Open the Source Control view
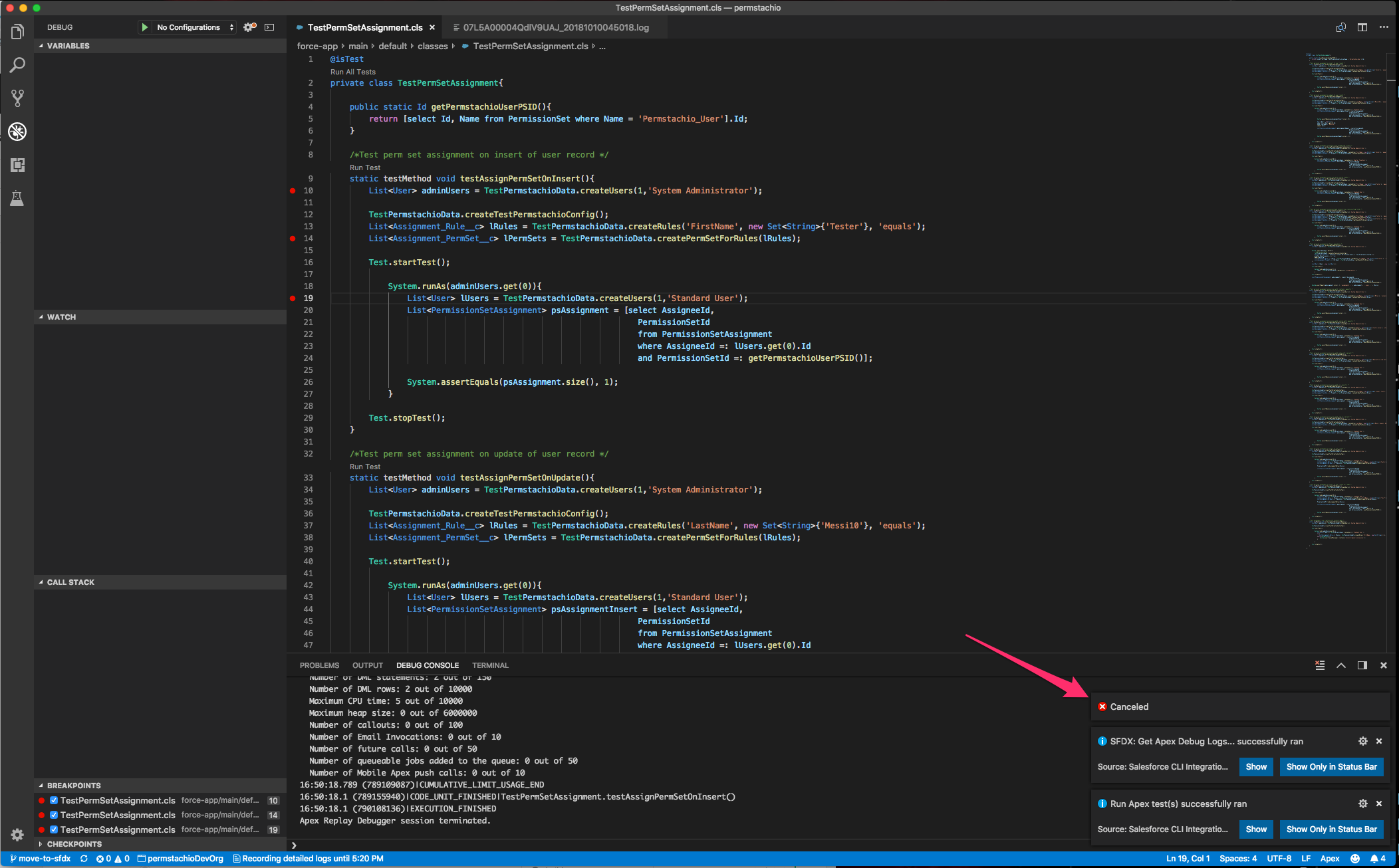 tap(17, 98)
